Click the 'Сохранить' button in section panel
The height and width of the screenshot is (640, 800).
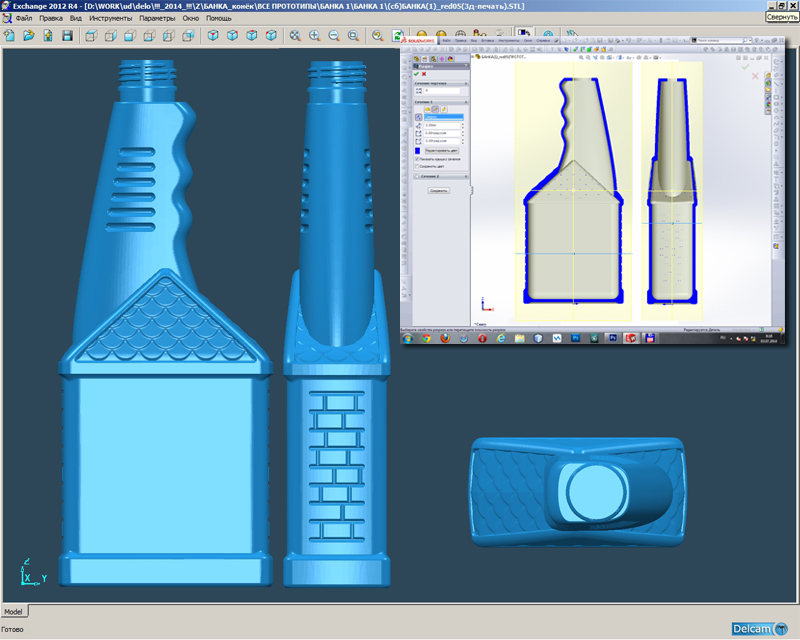(x=439, y=191)
